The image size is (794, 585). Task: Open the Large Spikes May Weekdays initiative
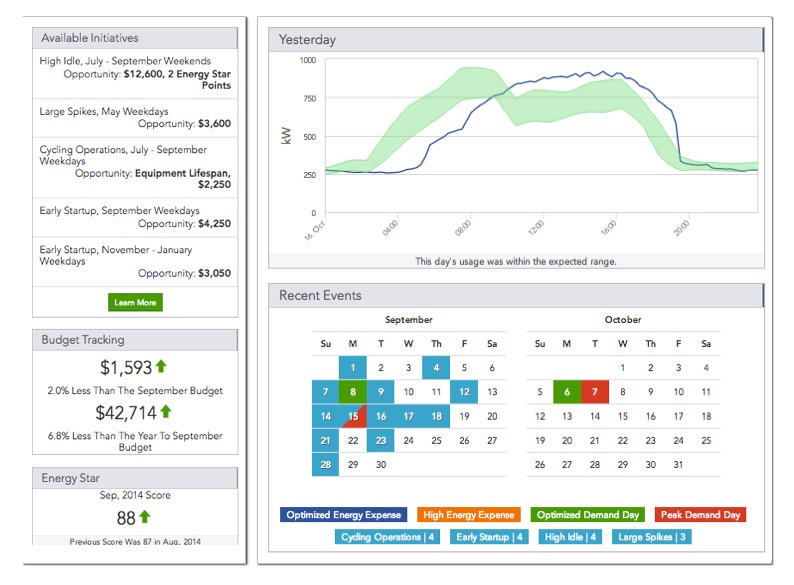point(135,118)
